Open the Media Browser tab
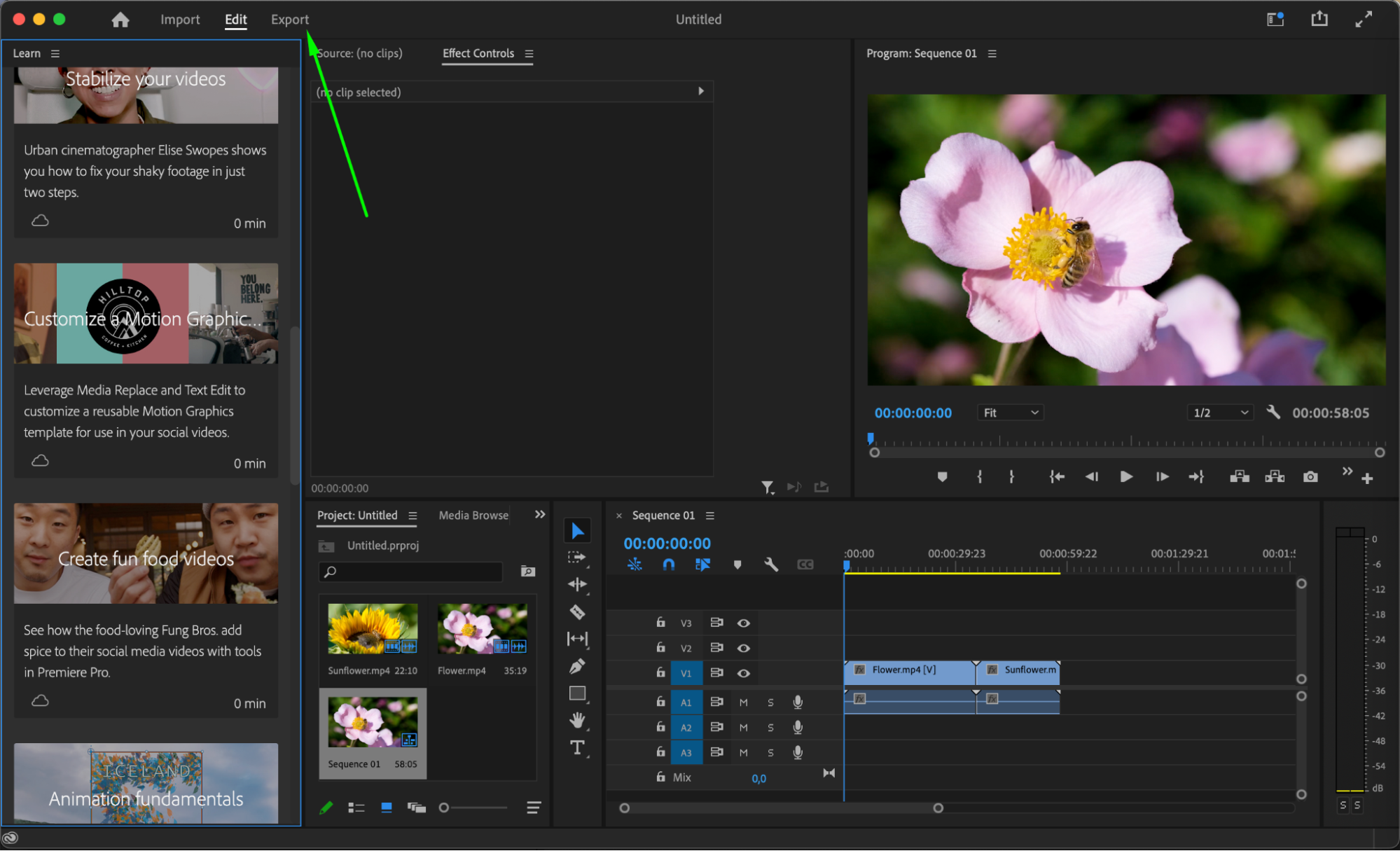 click(x=473, y=515)
